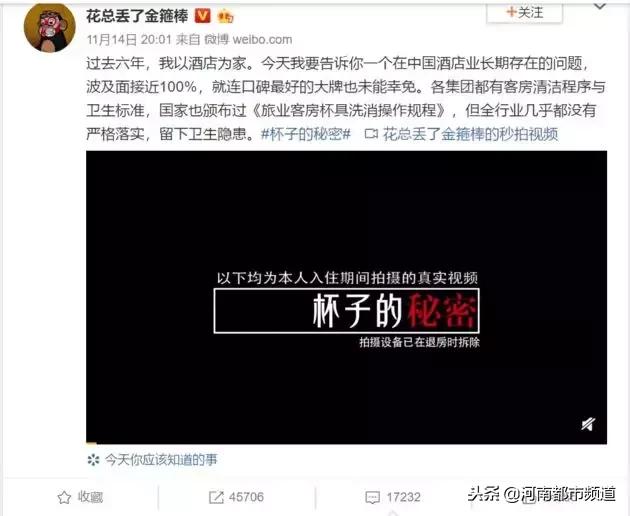Unmute the video with speaker icon

pyautogui.click(x=588, y=424)
